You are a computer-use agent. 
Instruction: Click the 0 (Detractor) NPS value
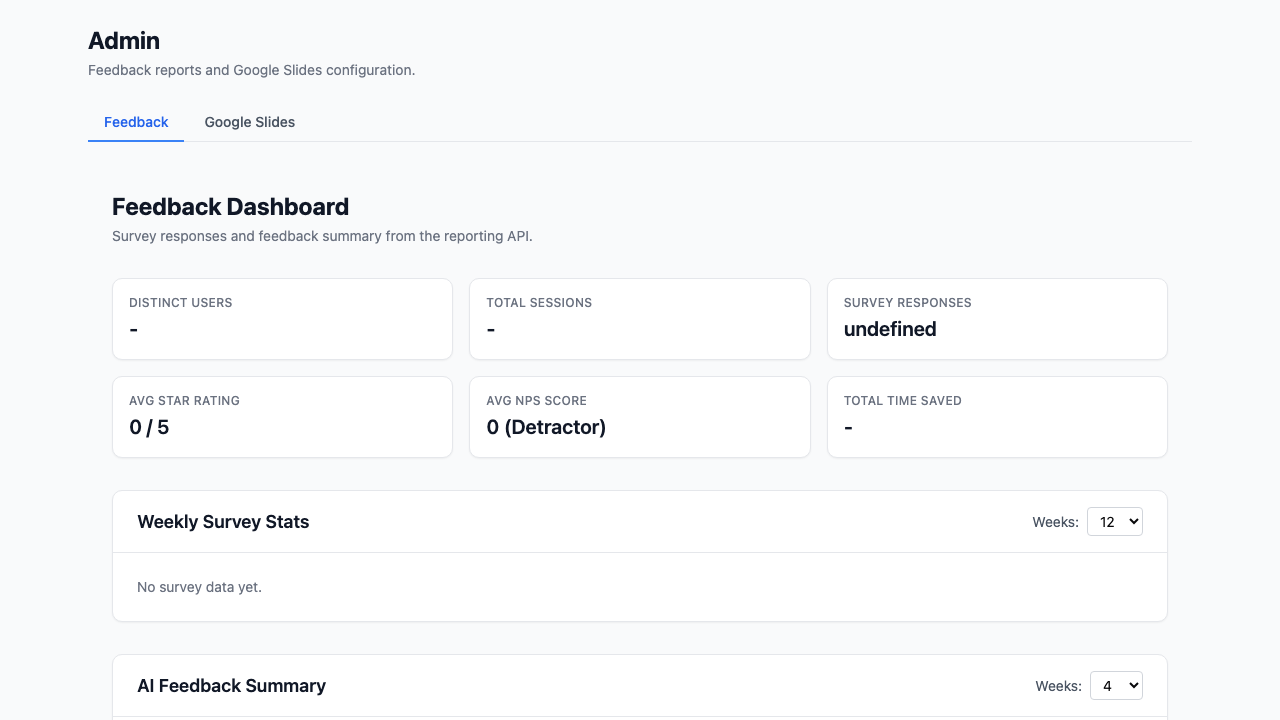click(546, 427)
